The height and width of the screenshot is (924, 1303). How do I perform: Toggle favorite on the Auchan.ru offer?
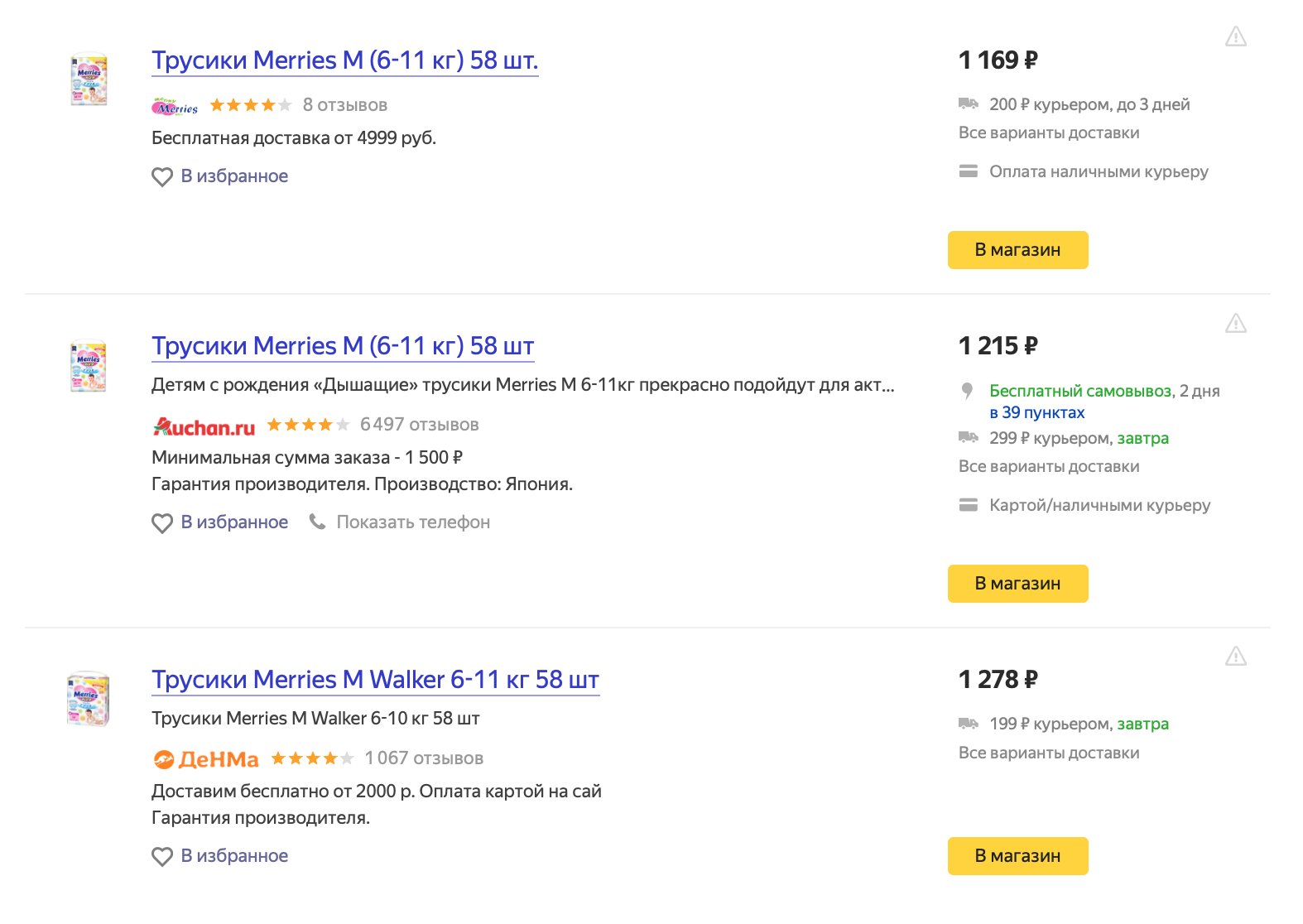[220, 522]
